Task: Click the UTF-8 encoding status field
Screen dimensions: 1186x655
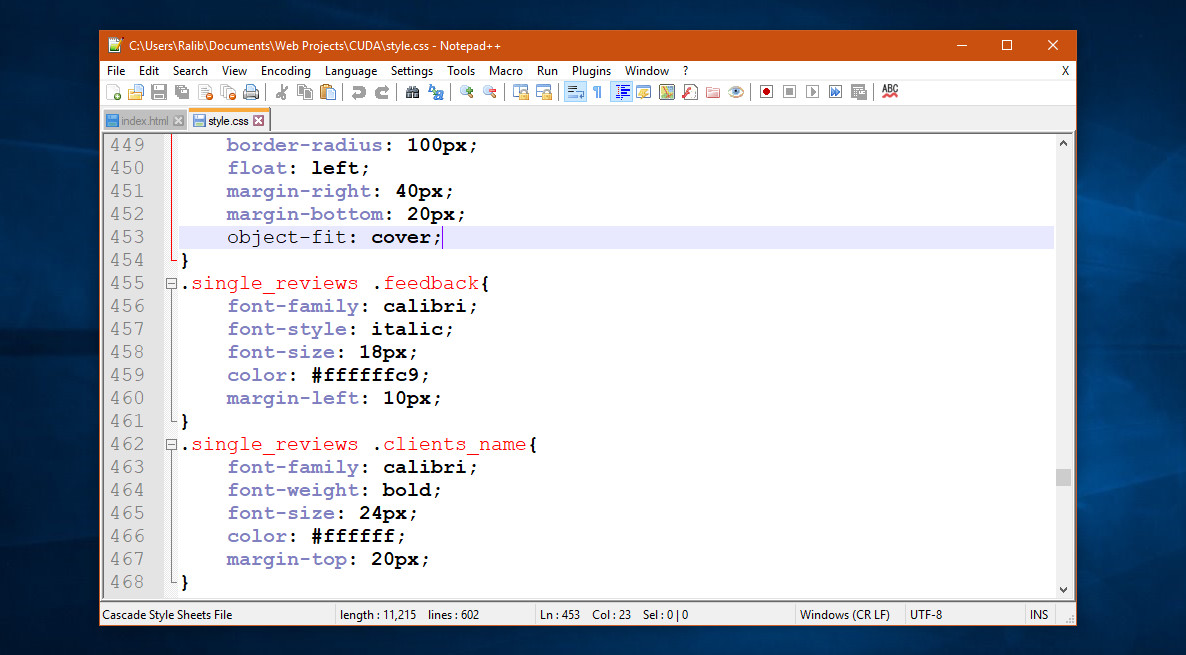Action: point(926,615)
